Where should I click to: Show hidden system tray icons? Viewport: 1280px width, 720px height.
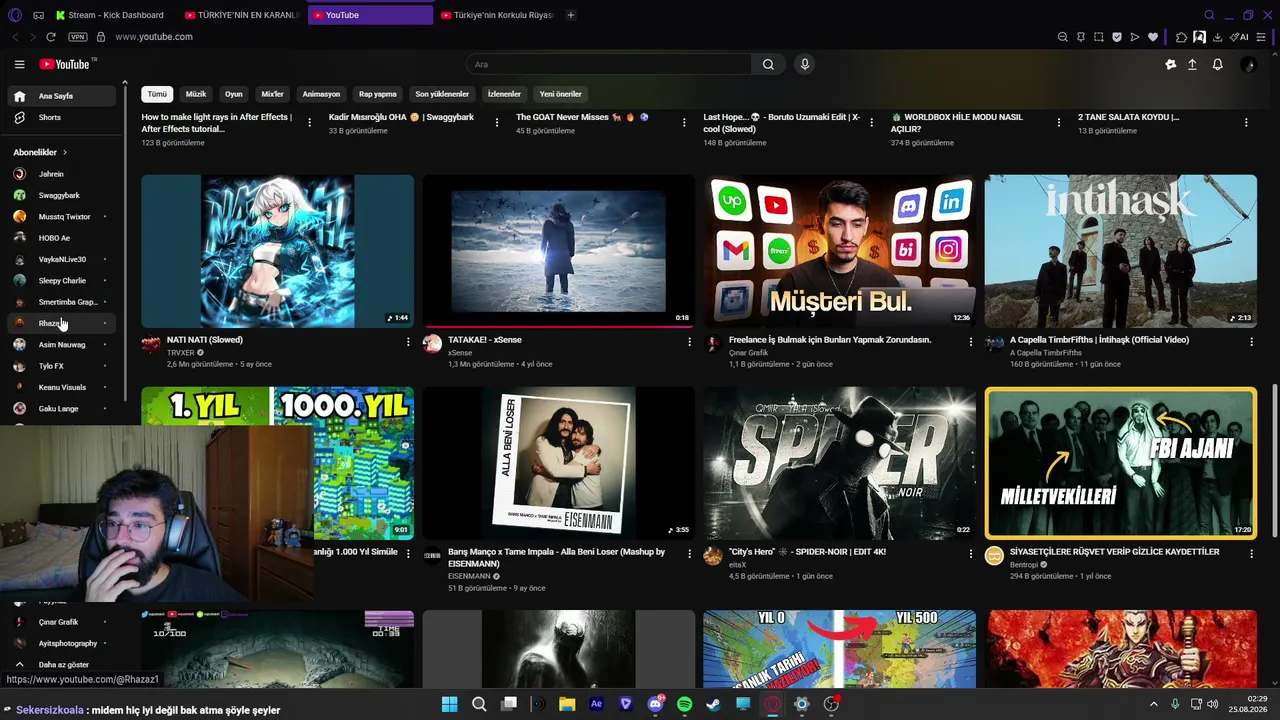(x=1153, y=704)
